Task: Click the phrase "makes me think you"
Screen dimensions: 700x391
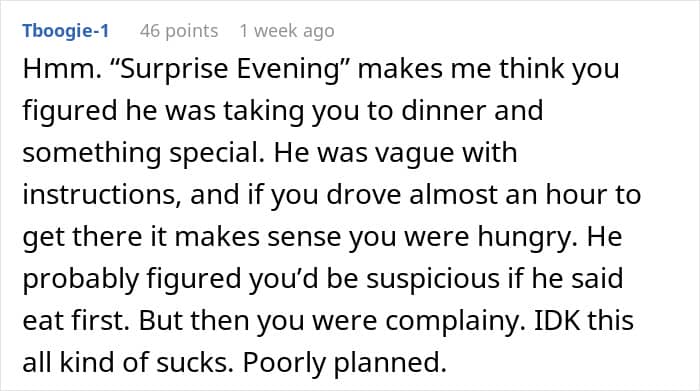Action: (488, 69)
